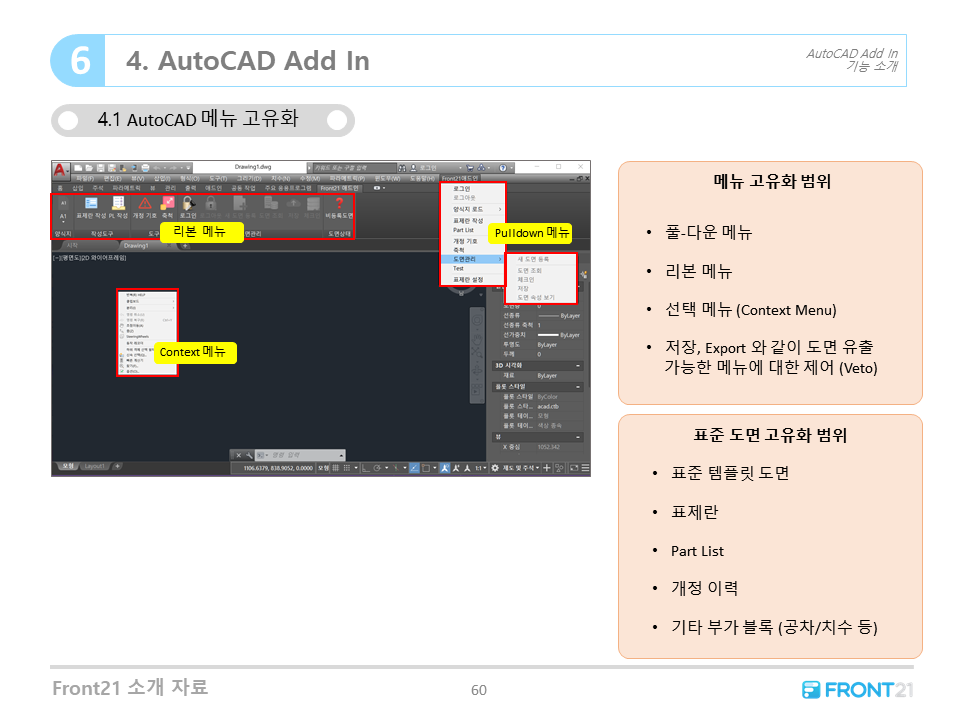Click the shopping cart icon in title bar
The image size is (960, 720).
click(x=470, y=168)
